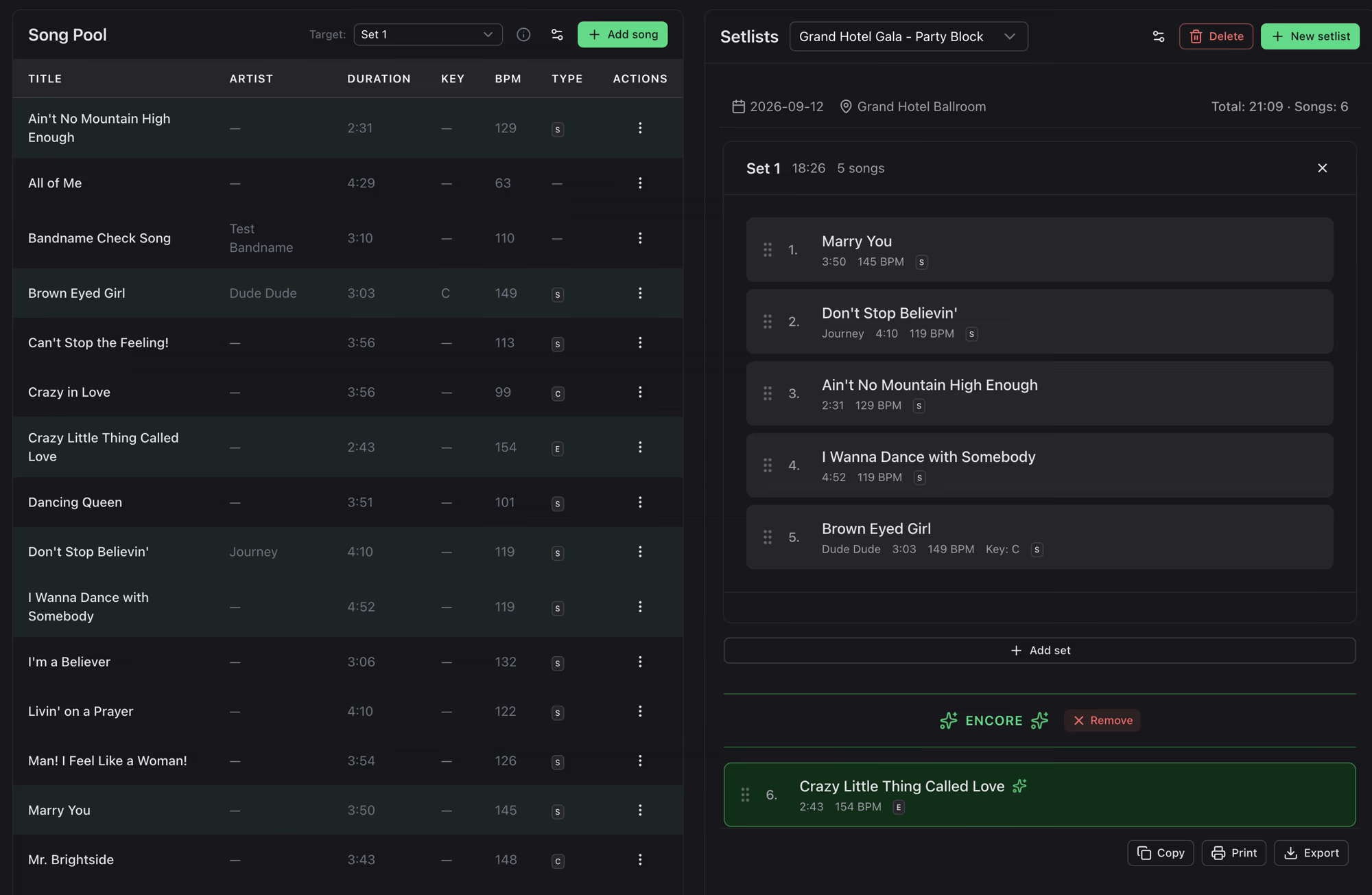Click Add set button
Screen dimensions: 1372x895
(x=1039, y=650)
